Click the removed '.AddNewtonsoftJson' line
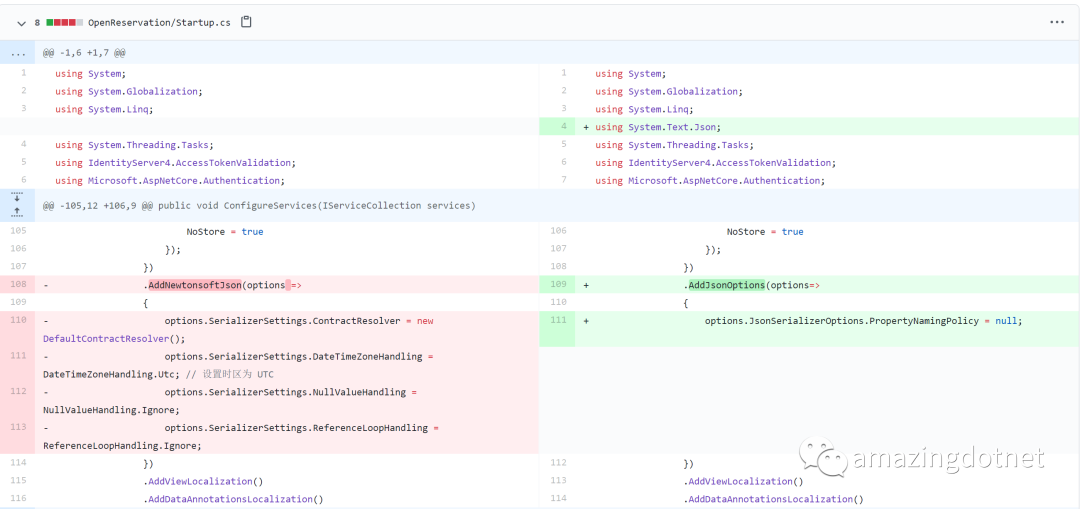Viewport: 1080px width, 509px height. coord(269,285)
